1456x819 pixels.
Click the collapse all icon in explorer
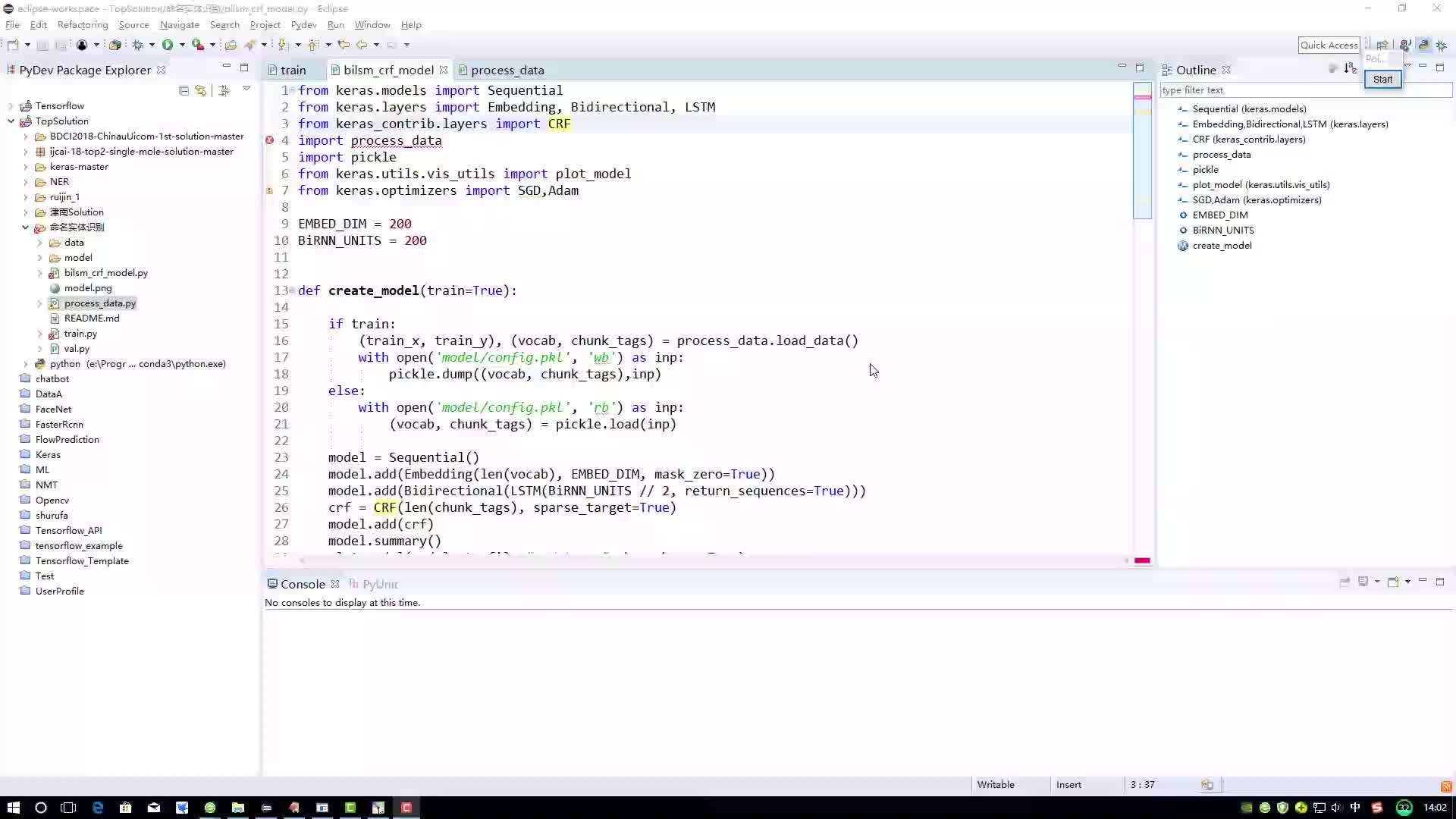click(184, 90)
